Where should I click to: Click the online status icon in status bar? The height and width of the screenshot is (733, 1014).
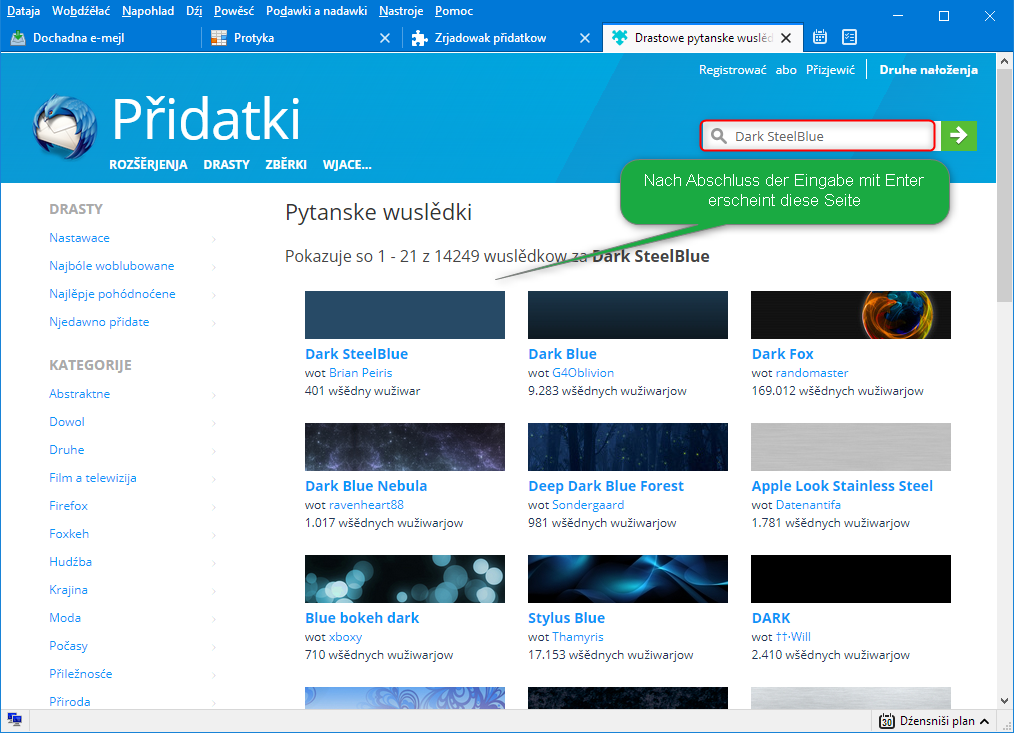click(x=15, y=720)
